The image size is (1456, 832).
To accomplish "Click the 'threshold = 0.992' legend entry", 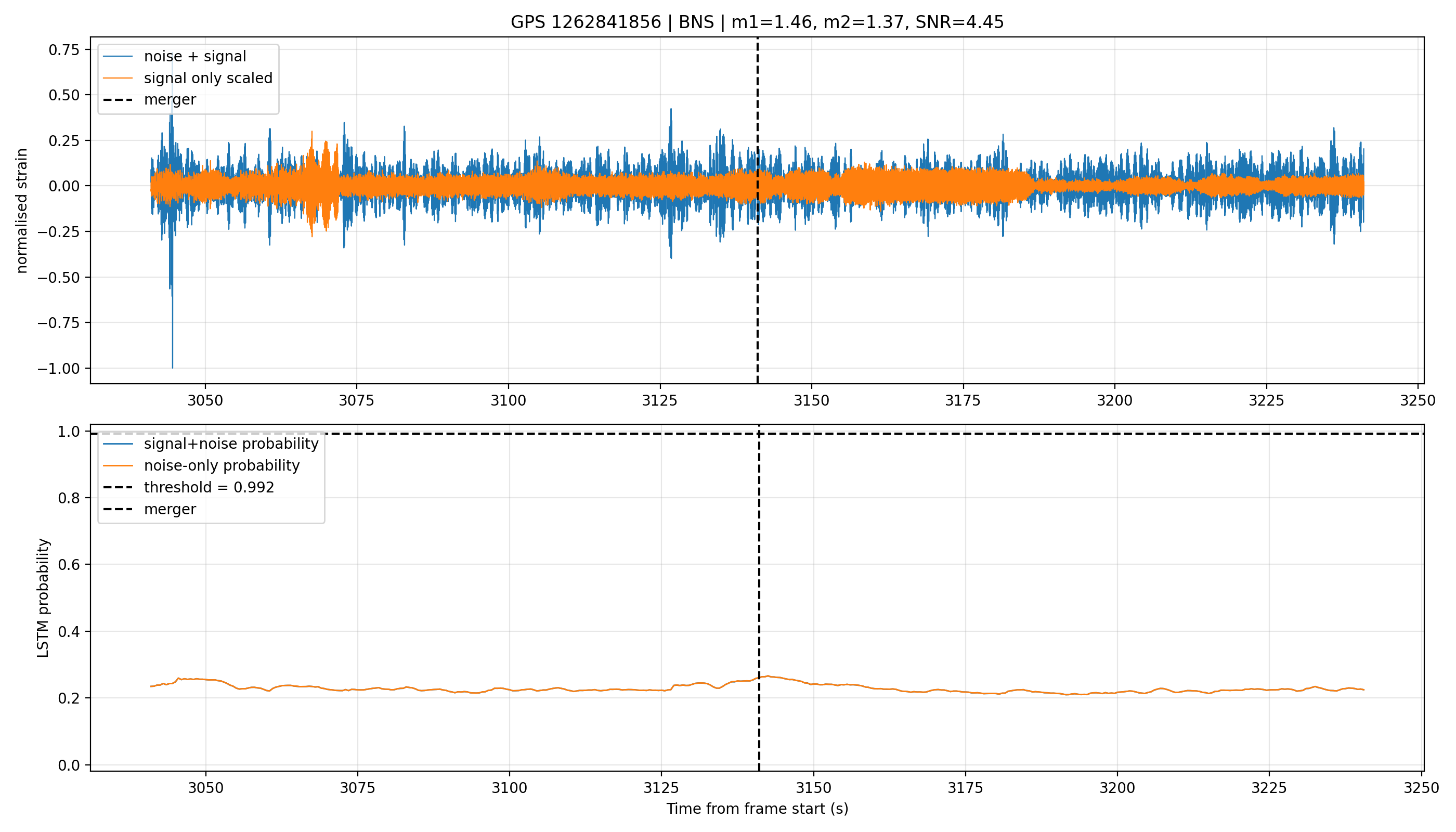I will pos(189,487).
